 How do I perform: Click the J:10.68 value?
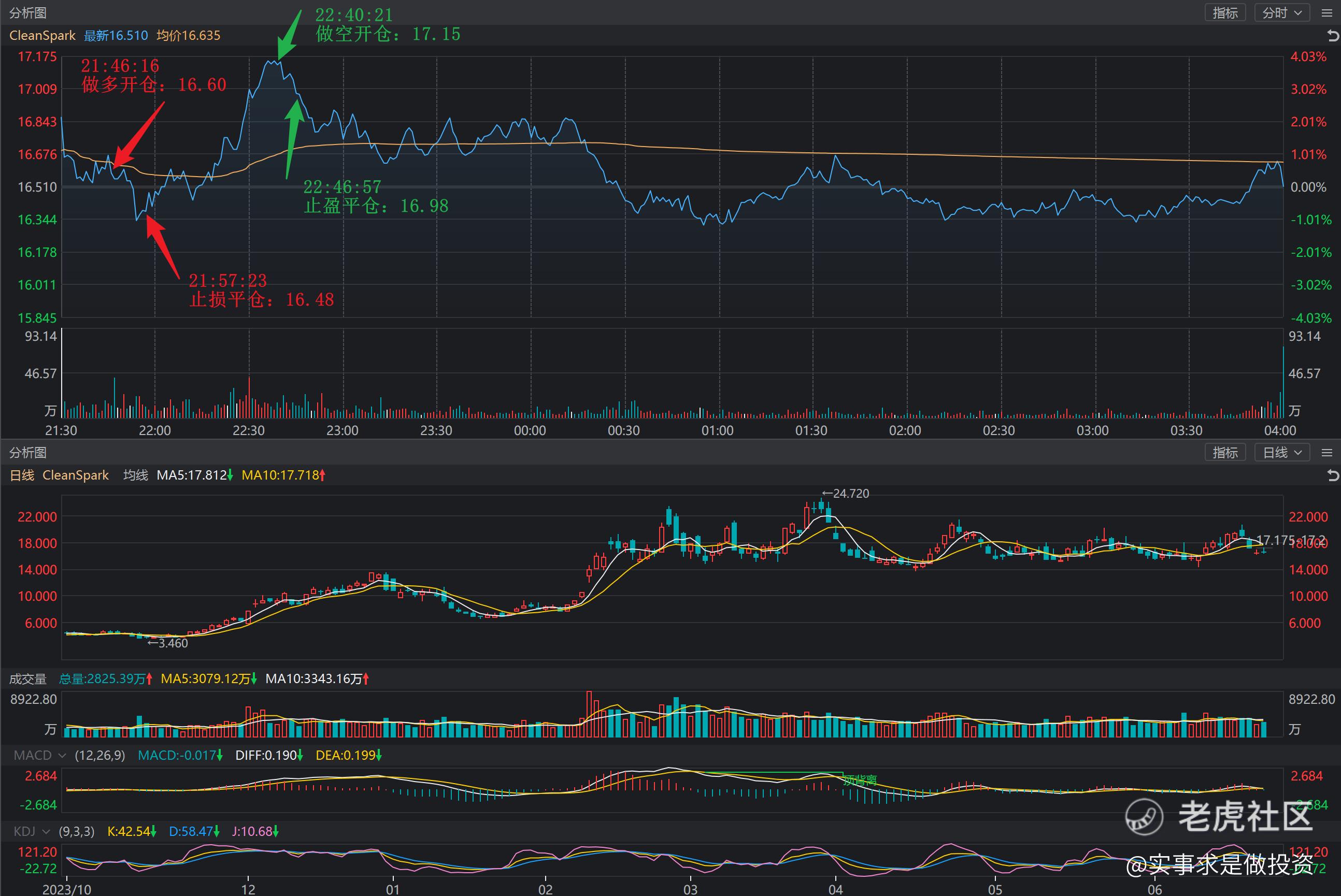click(x=255, y=831)
